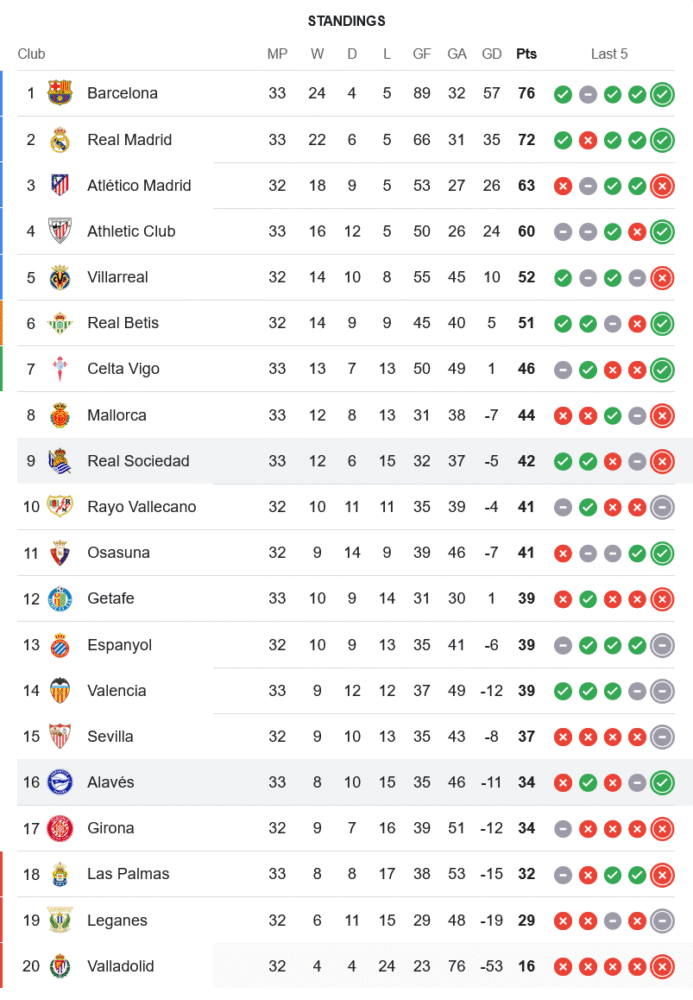Click the Las Palmas crest icon
Viewport: 693px width, 1000px height.
[x=60, y=874]
